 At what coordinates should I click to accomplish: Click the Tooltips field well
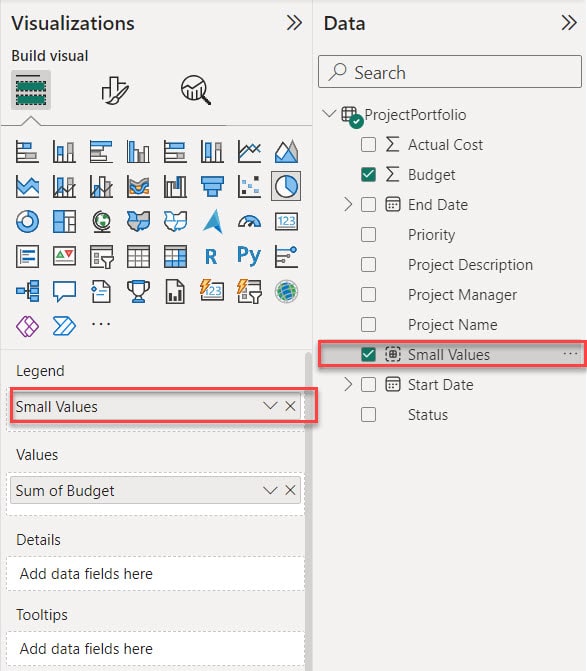click(155, 649)
